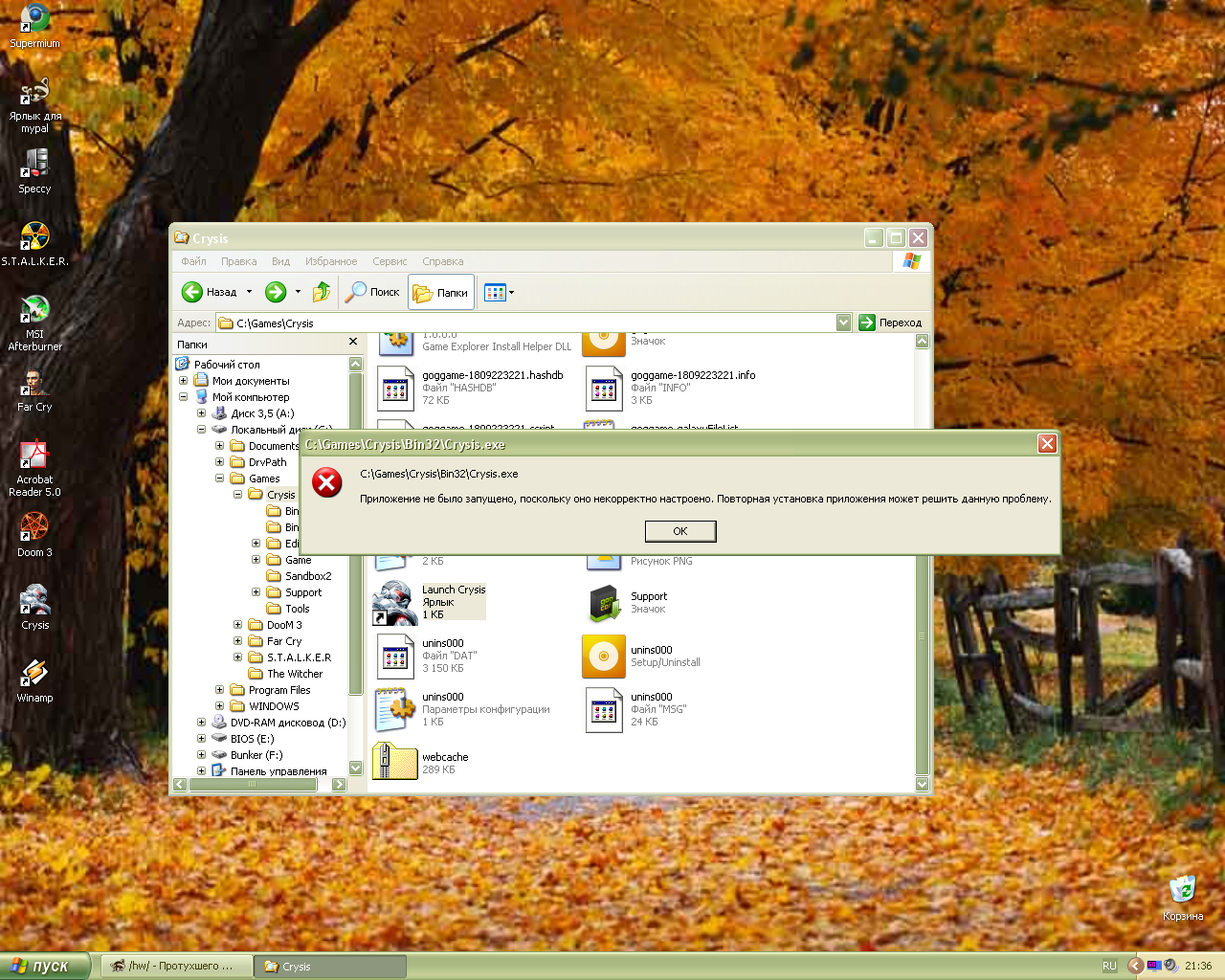The image size is (1225, 980).
Task: Click the monitor tray icon showing 60
Action: (1154, 966)
